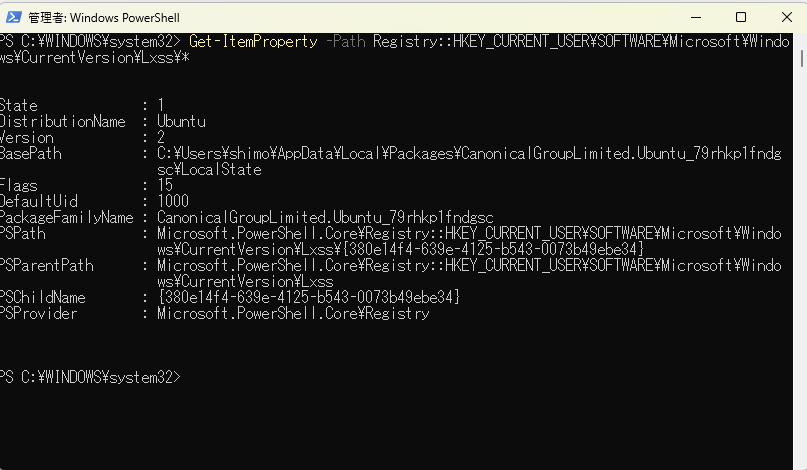Click the PowerShell icon in title bar
The image size is (807, 470).
pyautogui.click(x=13, y=17)
